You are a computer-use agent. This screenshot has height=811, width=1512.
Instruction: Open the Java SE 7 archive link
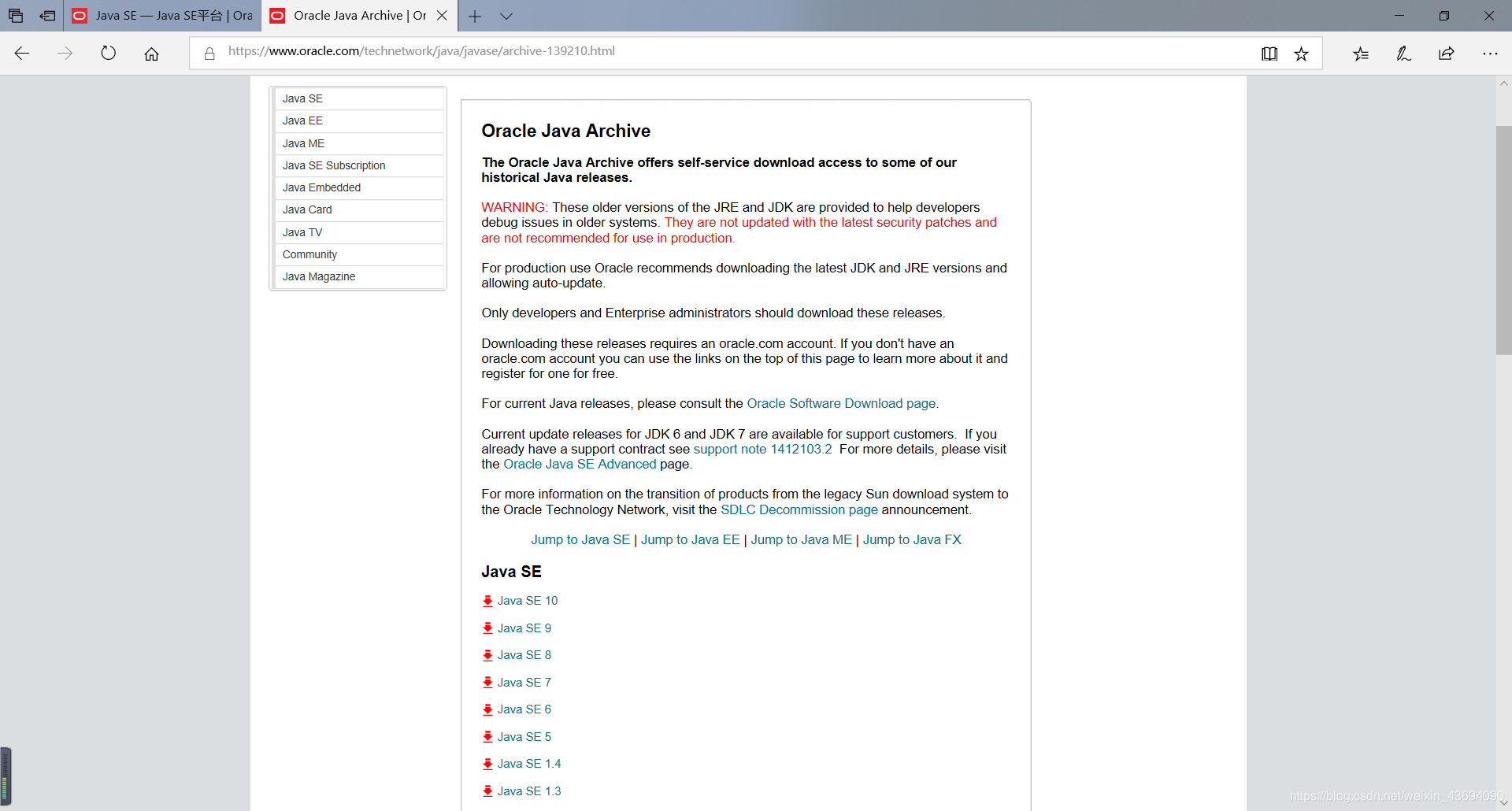(524, 683)
